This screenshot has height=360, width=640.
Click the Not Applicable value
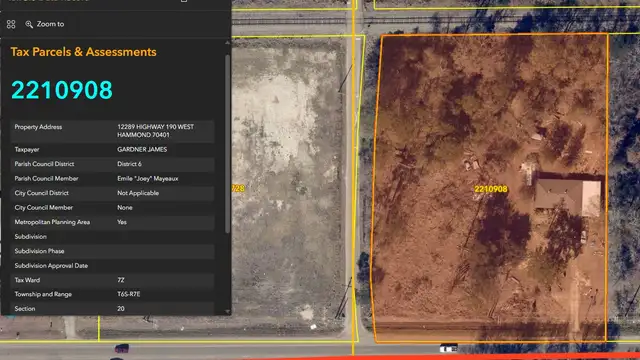click(138, 193)
